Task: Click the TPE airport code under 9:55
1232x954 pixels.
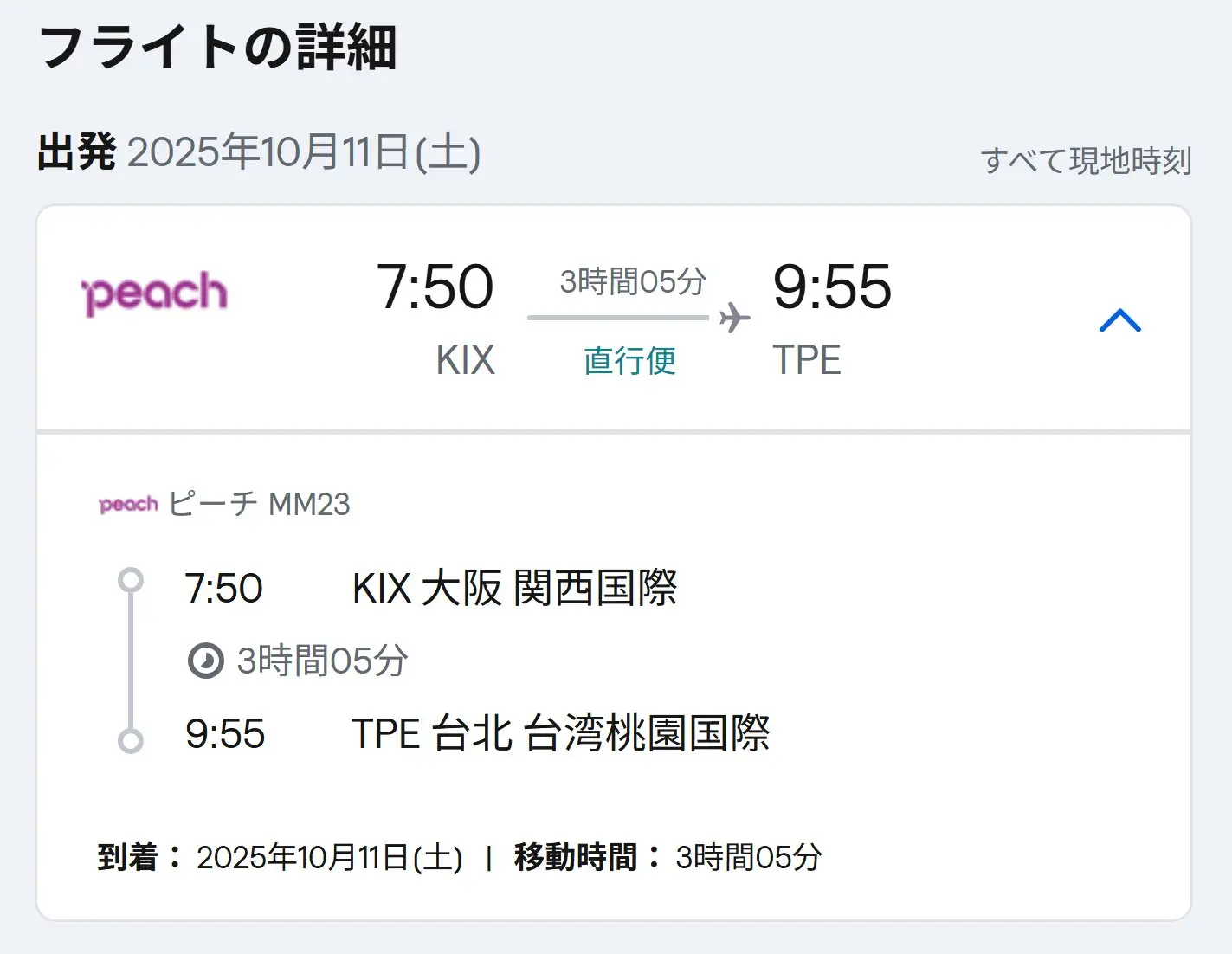Action: (806, 360)
